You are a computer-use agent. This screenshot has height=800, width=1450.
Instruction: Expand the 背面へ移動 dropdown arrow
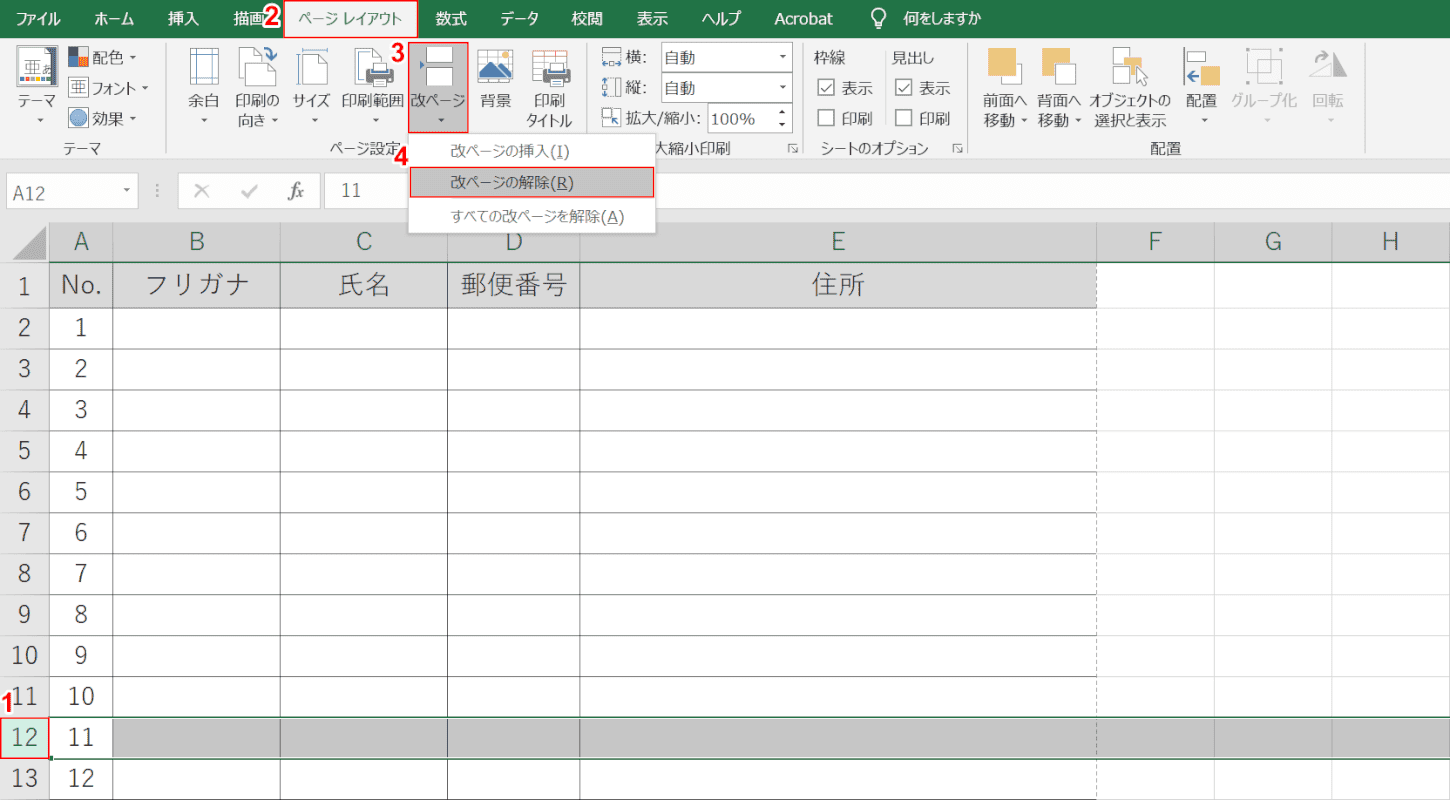(x=1079, y=120)
